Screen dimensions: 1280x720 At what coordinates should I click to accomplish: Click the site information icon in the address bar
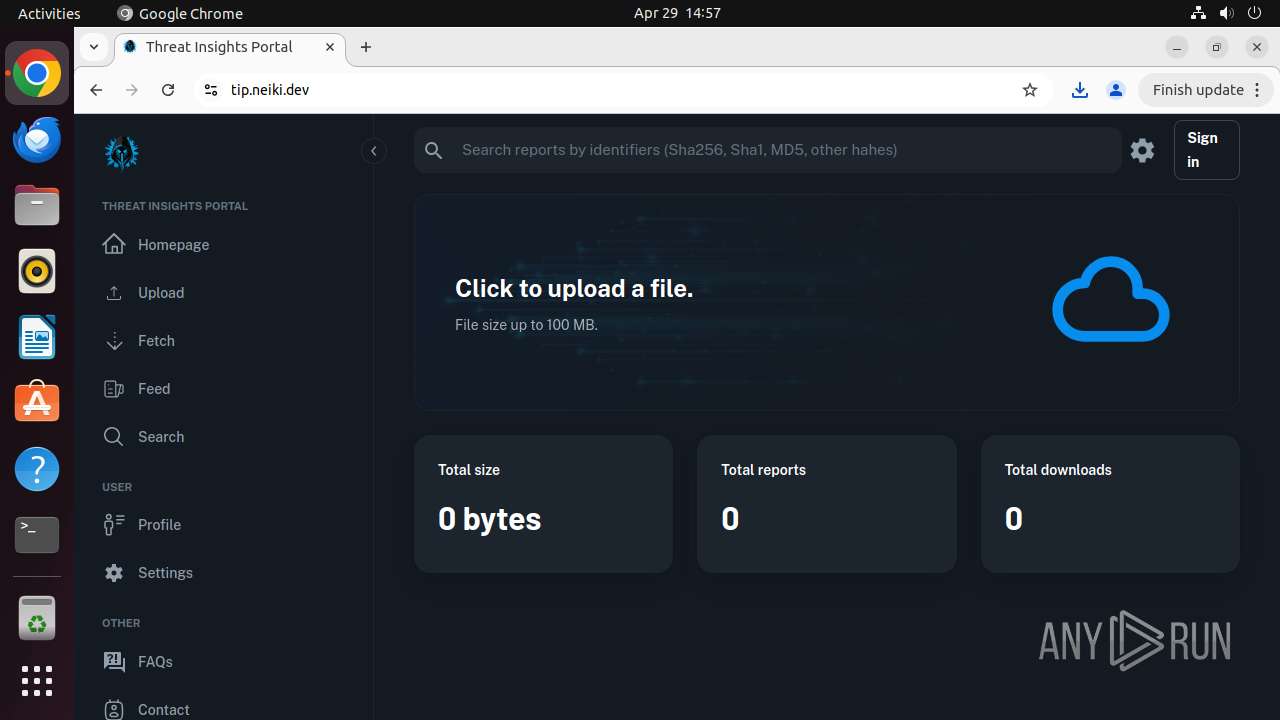(x=210, y=90)
